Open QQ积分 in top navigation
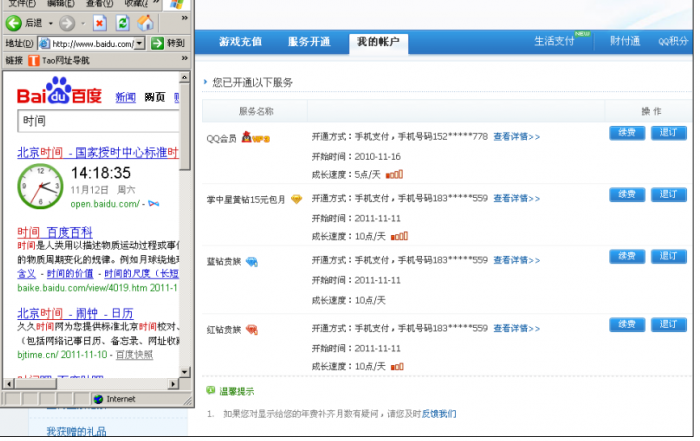700x441 pixels. 673,41
